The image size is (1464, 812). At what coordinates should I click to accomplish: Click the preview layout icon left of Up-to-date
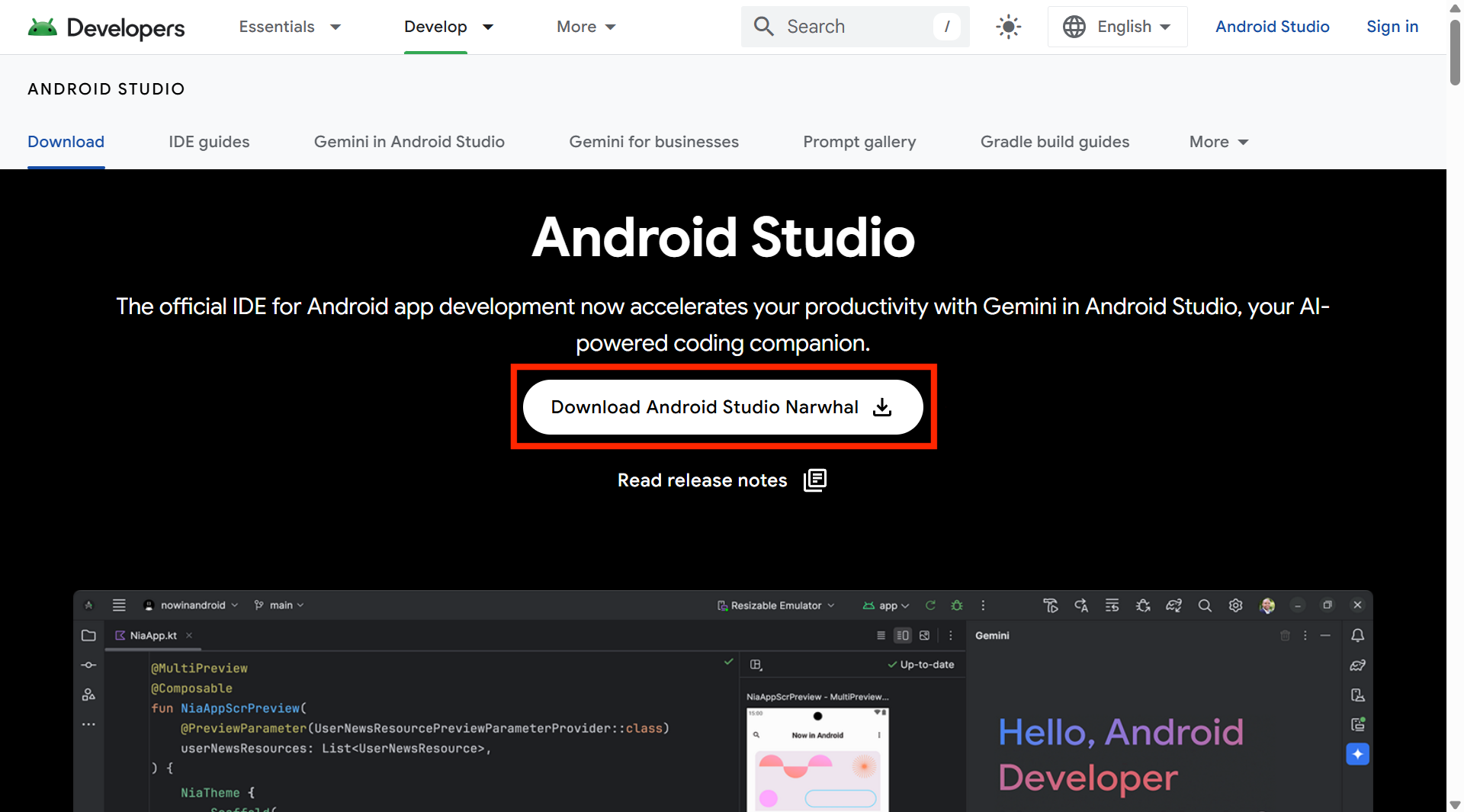tap(756, 665)
